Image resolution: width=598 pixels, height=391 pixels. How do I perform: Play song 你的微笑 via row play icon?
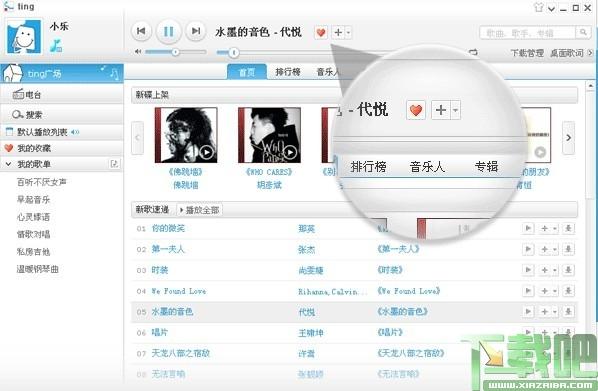(528, 228)
